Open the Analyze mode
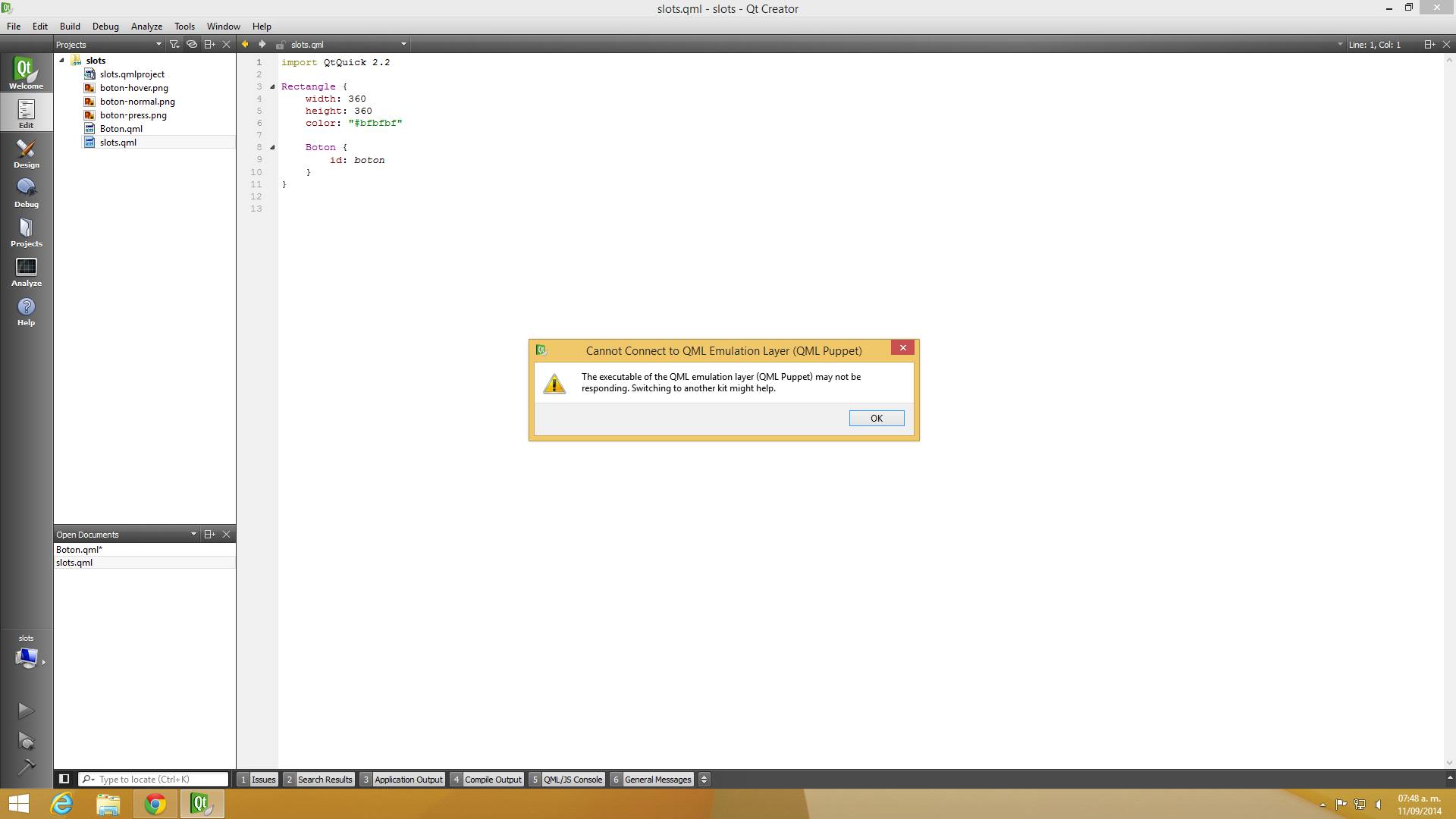 click(26, 270)
